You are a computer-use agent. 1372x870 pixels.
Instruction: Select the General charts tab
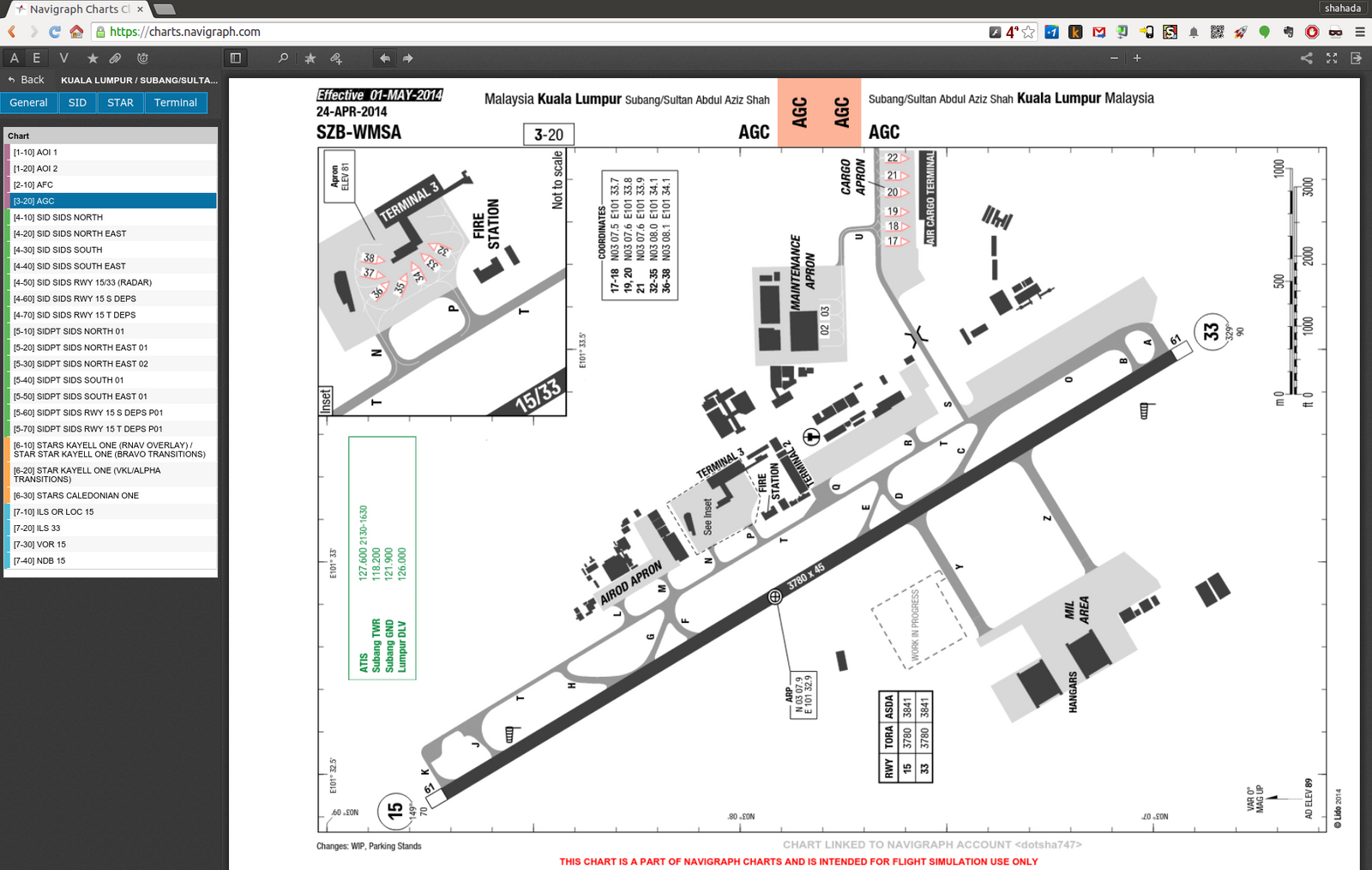tap(29, 103)
